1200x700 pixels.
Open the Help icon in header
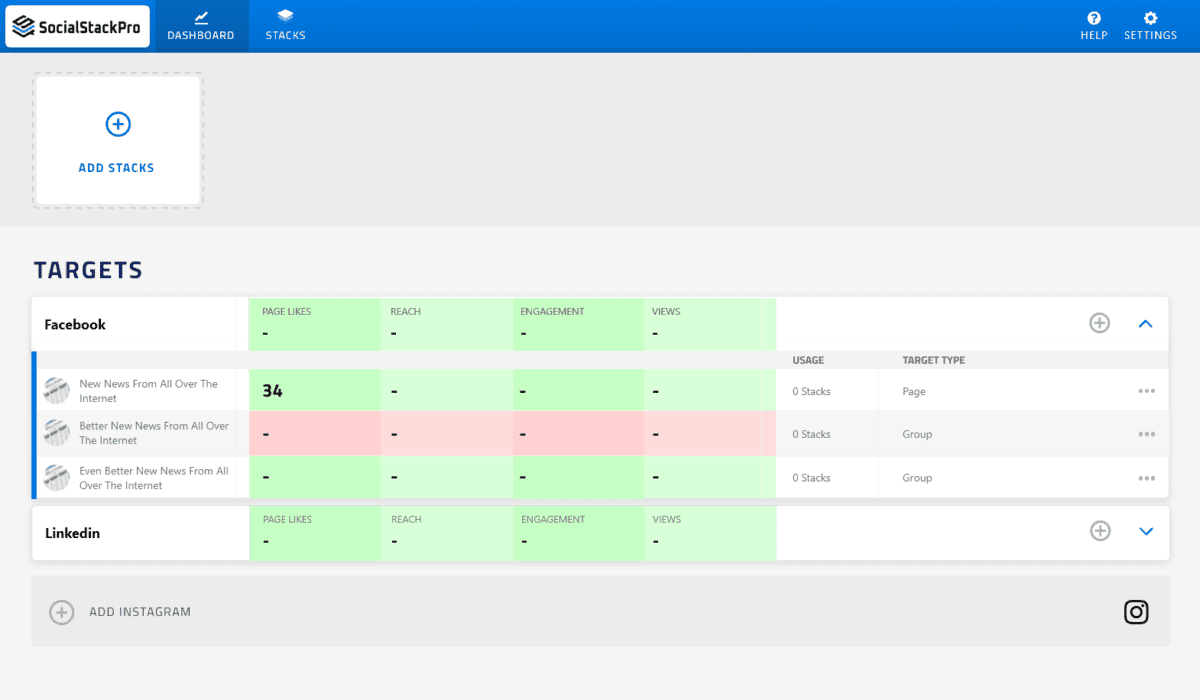point(1094,18)
